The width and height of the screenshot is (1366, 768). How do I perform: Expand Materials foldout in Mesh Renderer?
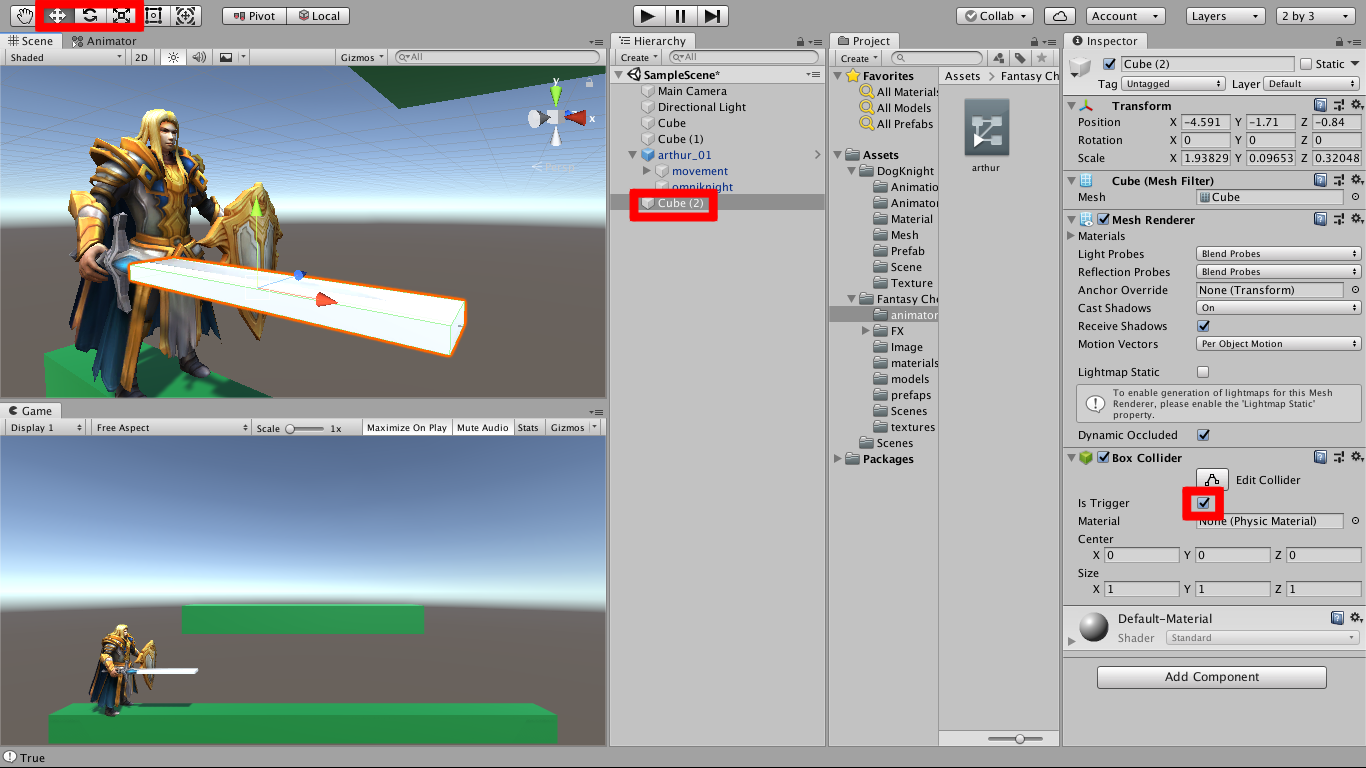click(1072, 236)
